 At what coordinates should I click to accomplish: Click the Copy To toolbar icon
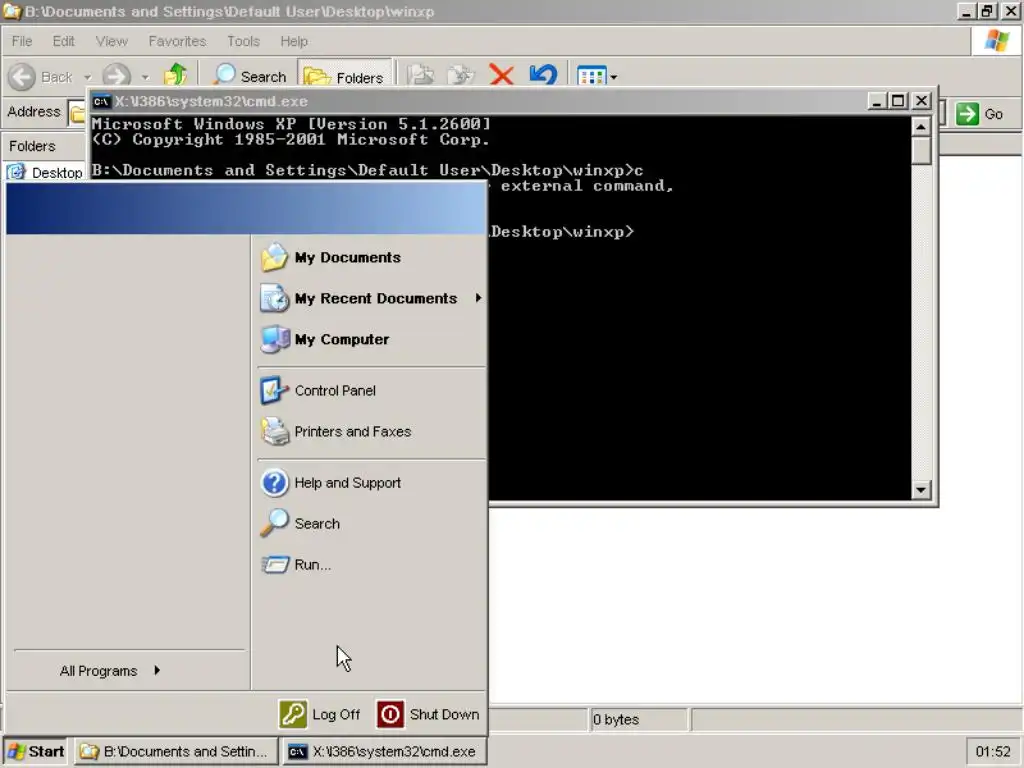461,75
